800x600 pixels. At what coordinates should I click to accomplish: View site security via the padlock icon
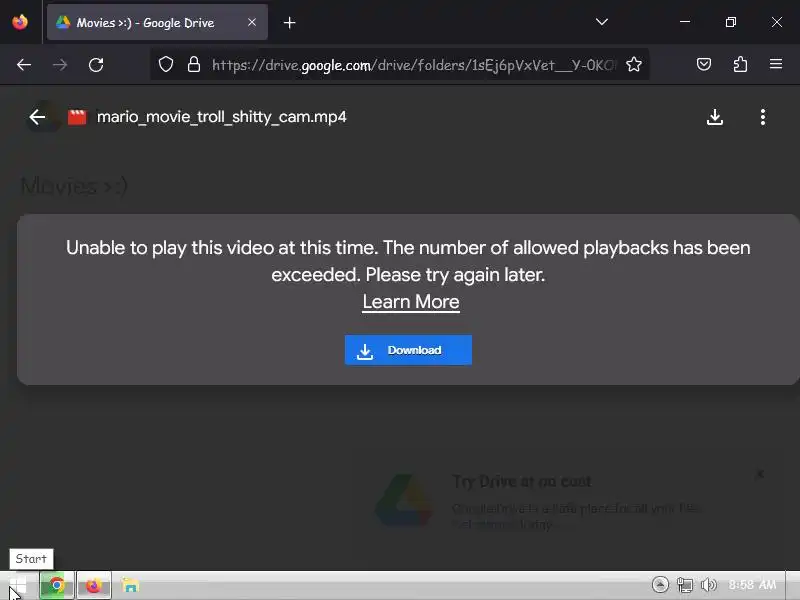pos(194,64)
